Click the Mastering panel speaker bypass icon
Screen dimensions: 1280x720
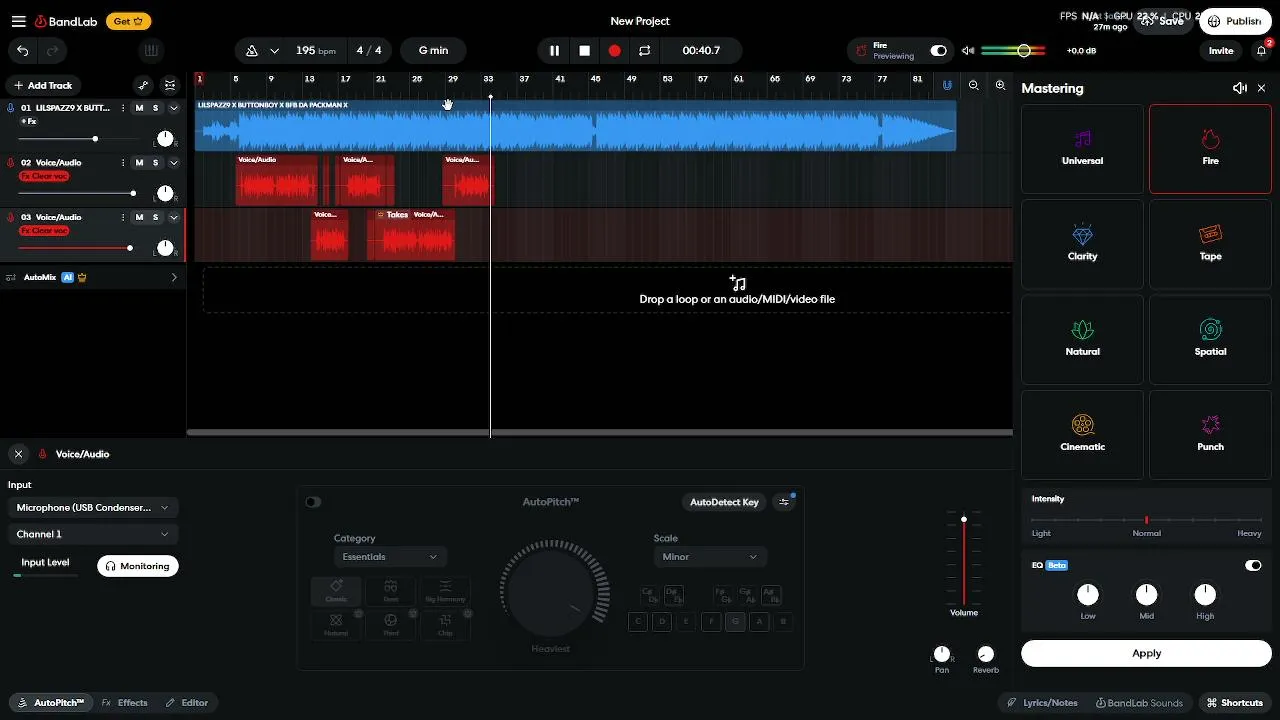[x=1240, y=88]
